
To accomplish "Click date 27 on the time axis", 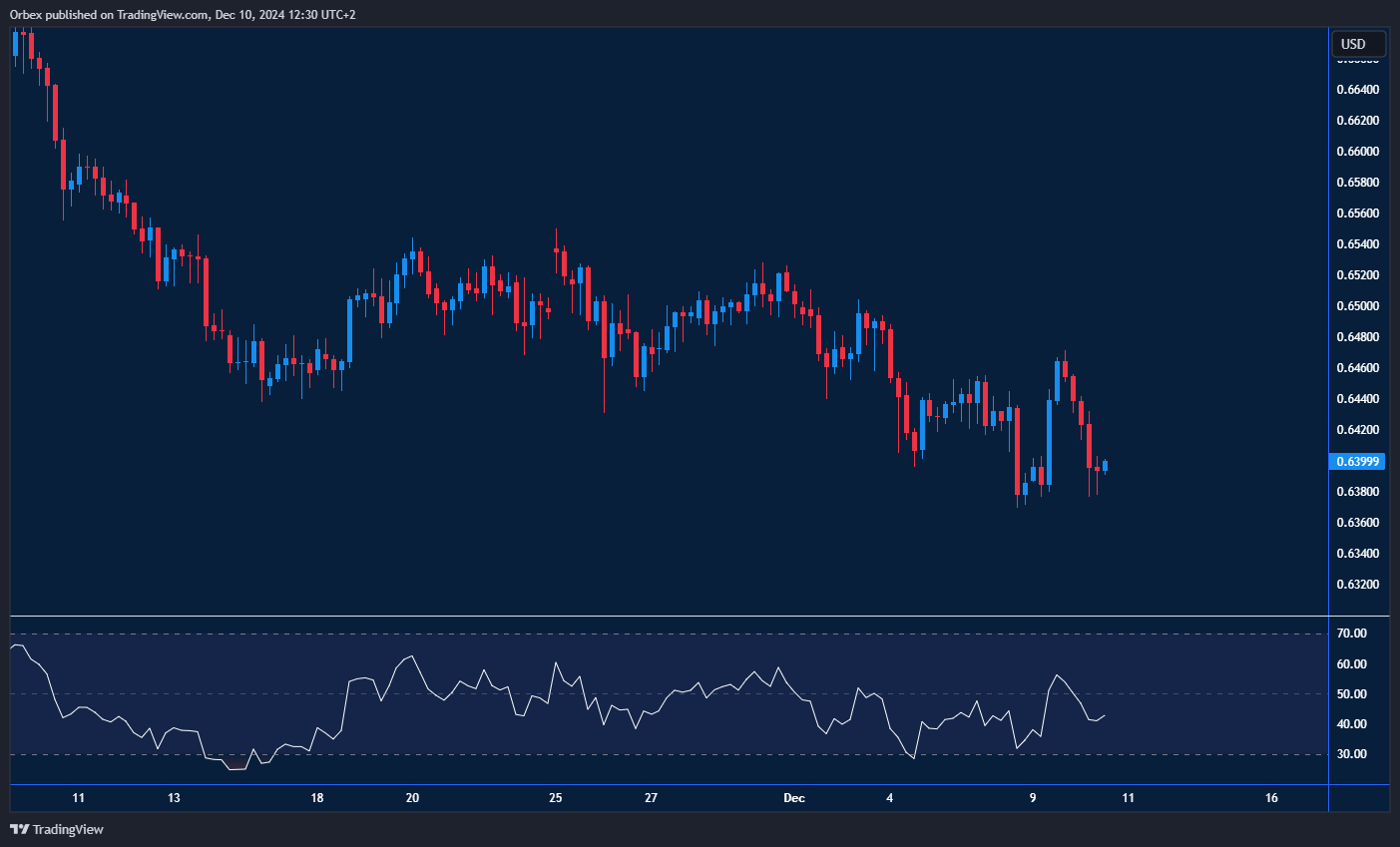I will click(x=652, y=798).
